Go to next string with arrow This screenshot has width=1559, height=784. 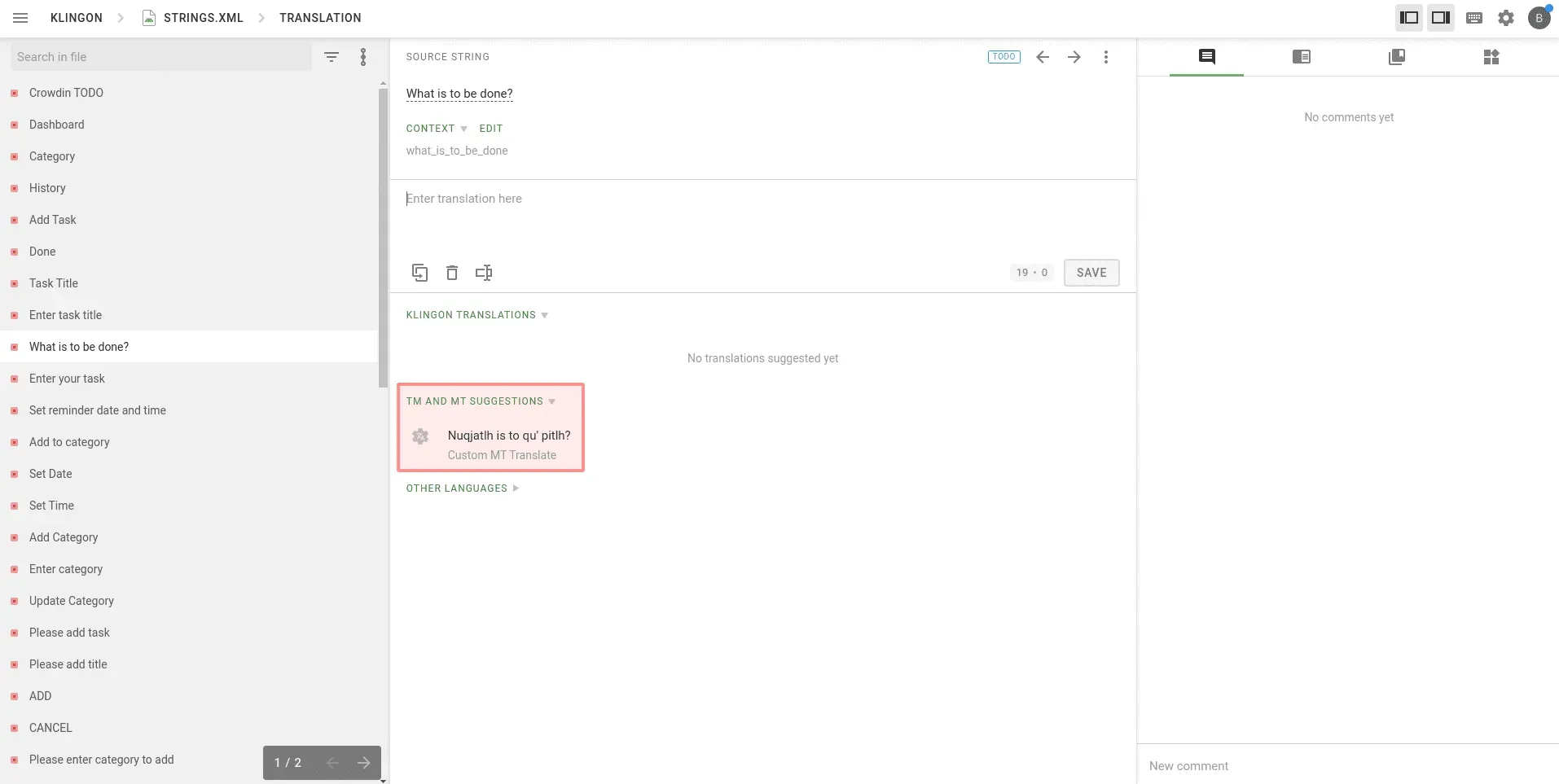1074,57
